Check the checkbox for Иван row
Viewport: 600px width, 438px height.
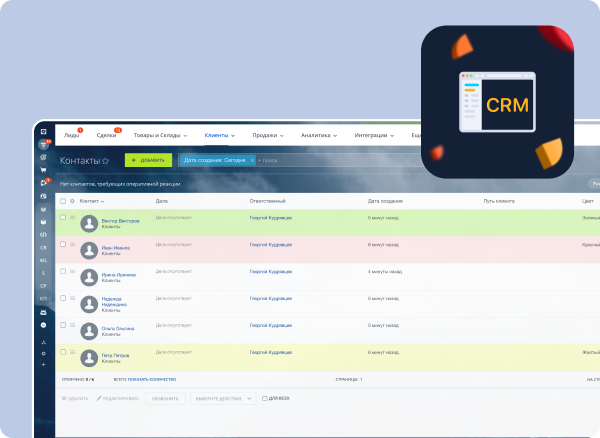coord(63,244)
